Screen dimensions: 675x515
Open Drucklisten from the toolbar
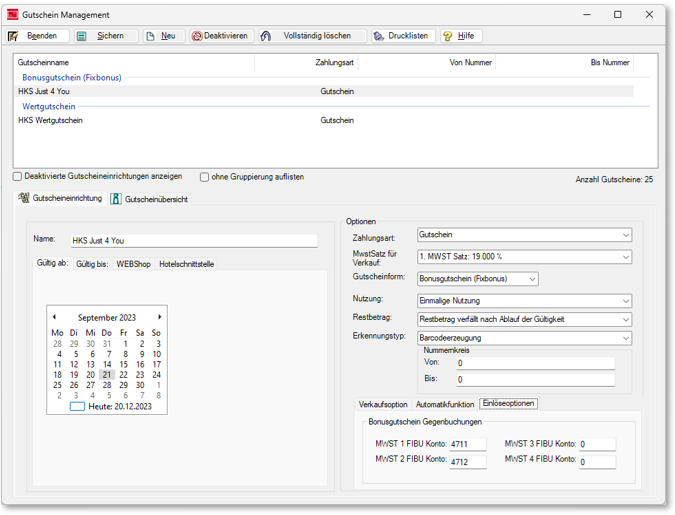379,36
